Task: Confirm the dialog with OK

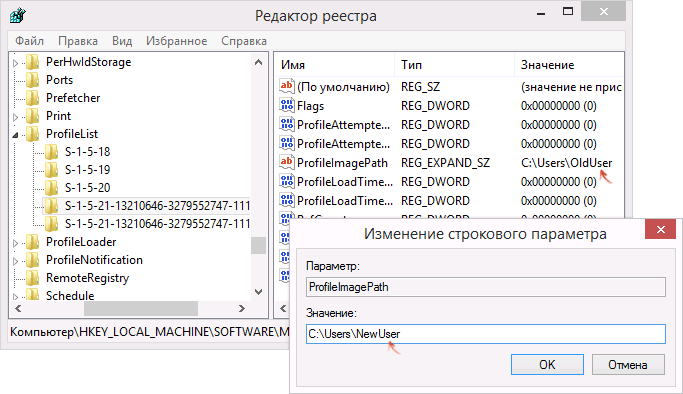Action: tap(547, 364)
